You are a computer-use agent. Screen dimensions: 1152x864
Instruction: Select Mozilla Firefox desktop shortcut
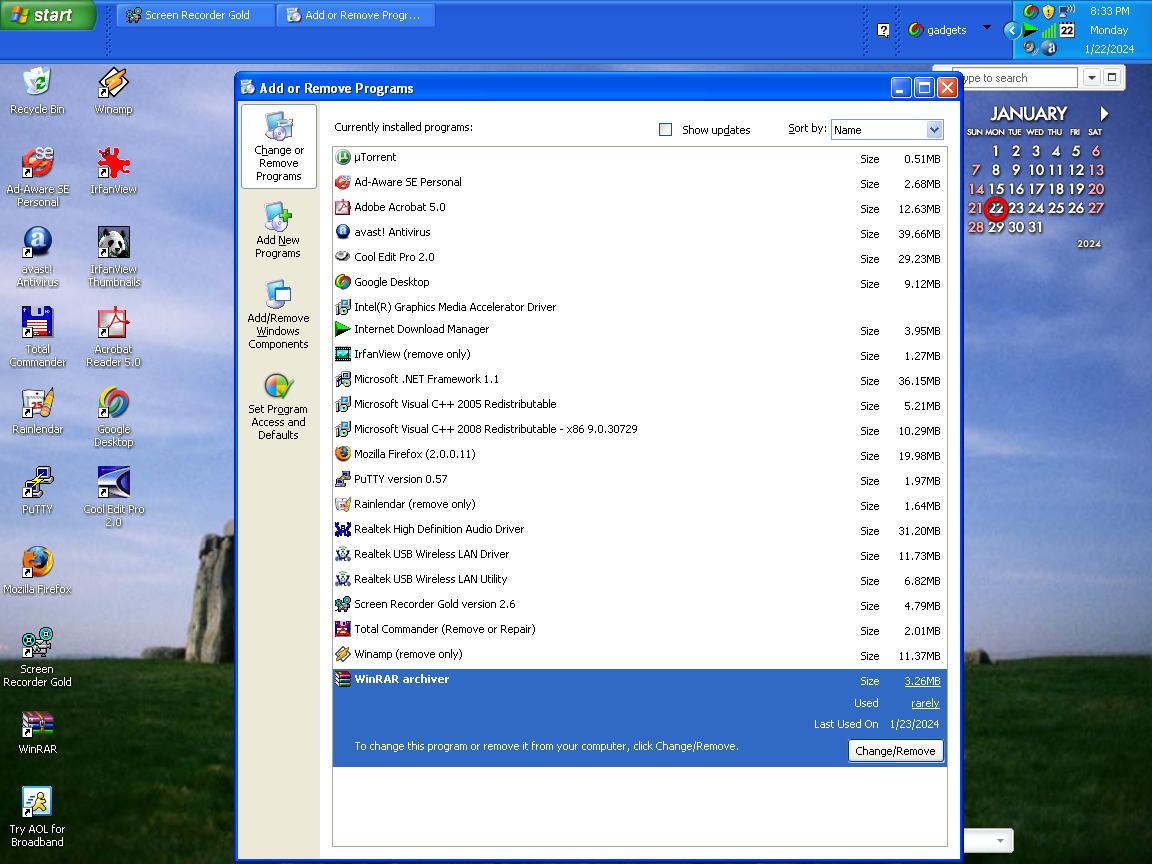pyautogui.click(x=37, y=570)
